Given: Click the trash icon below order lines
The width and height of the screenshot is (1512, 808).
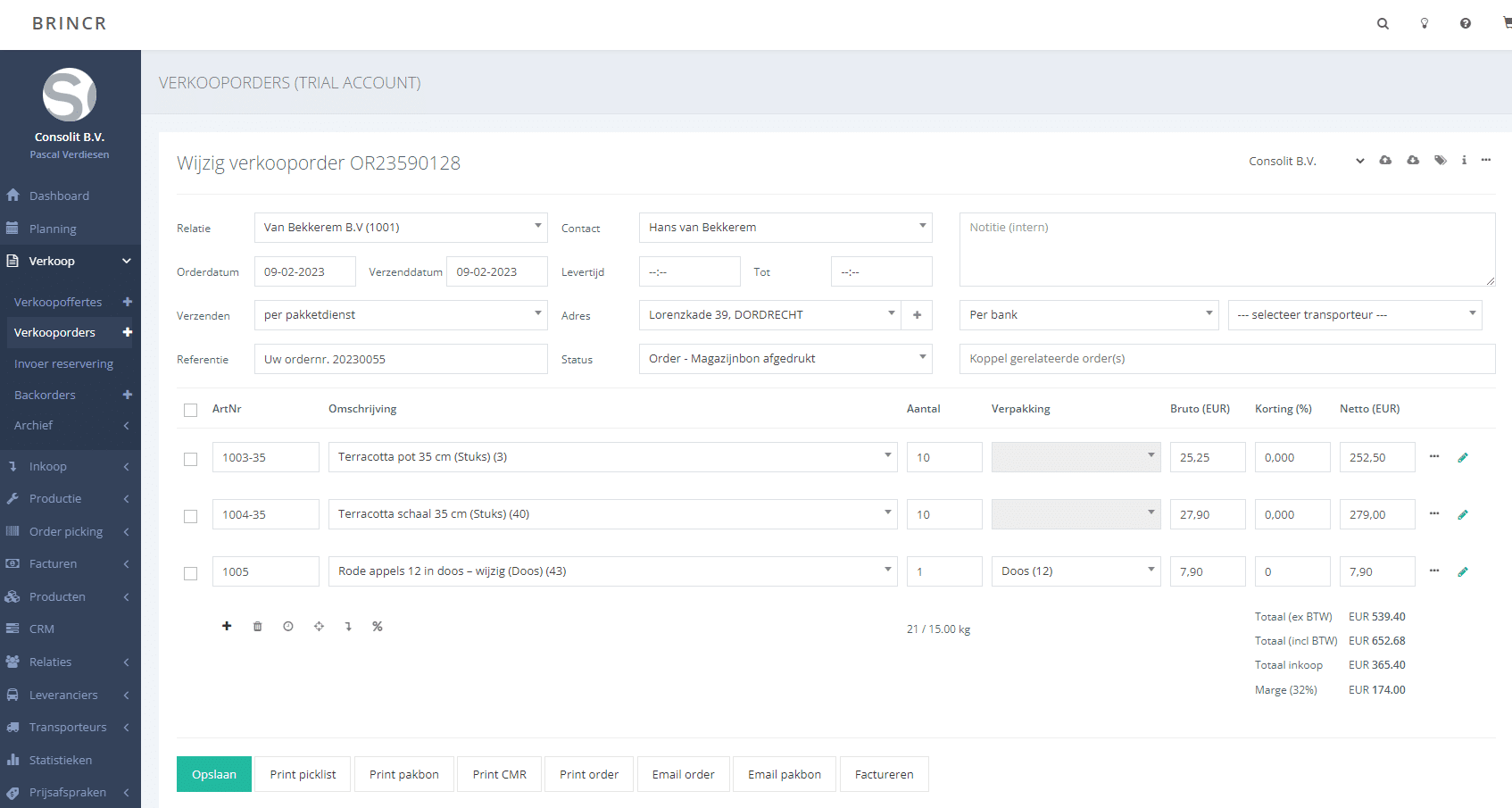Looking at the screenshot, I should (257, 627).
